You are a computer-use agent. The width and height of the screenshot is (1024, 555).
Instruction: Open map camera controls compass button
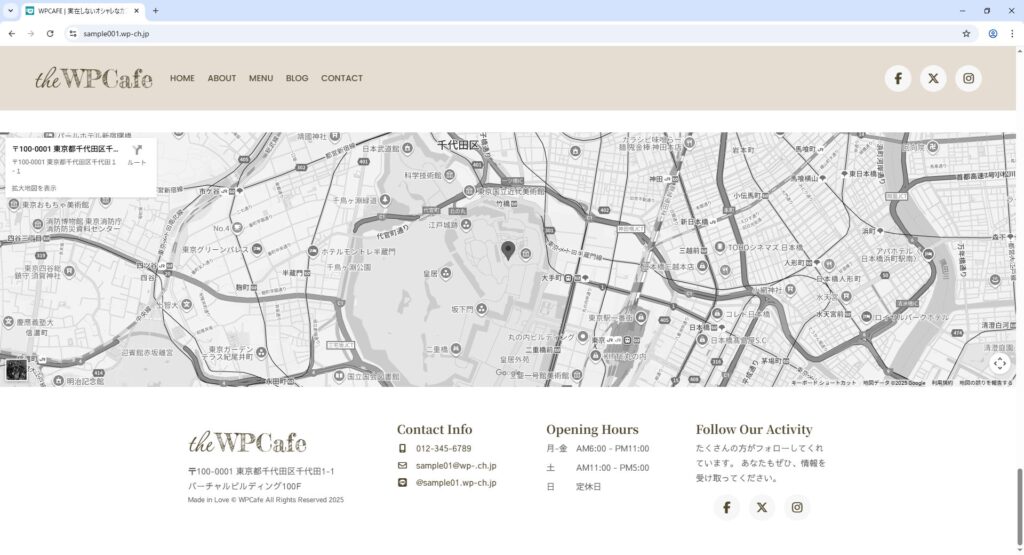coord(1000,363)
